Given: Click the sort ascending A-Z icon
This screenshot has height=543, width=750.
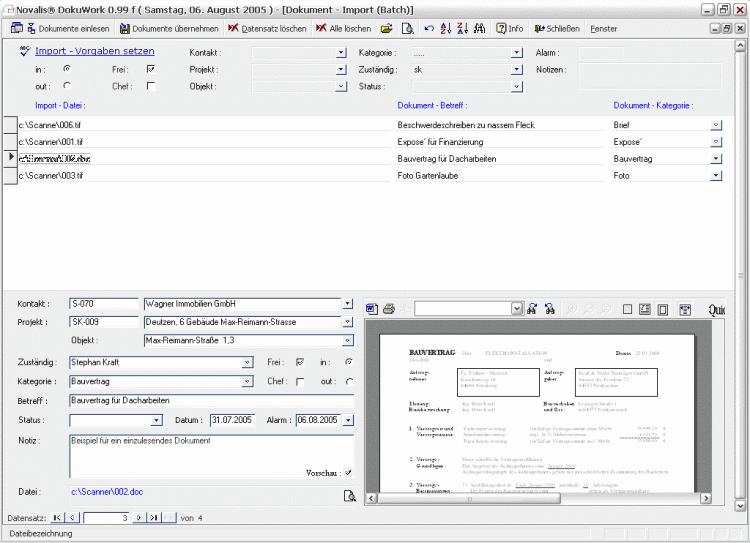Looking at the screenshot, I should [446, 29].
